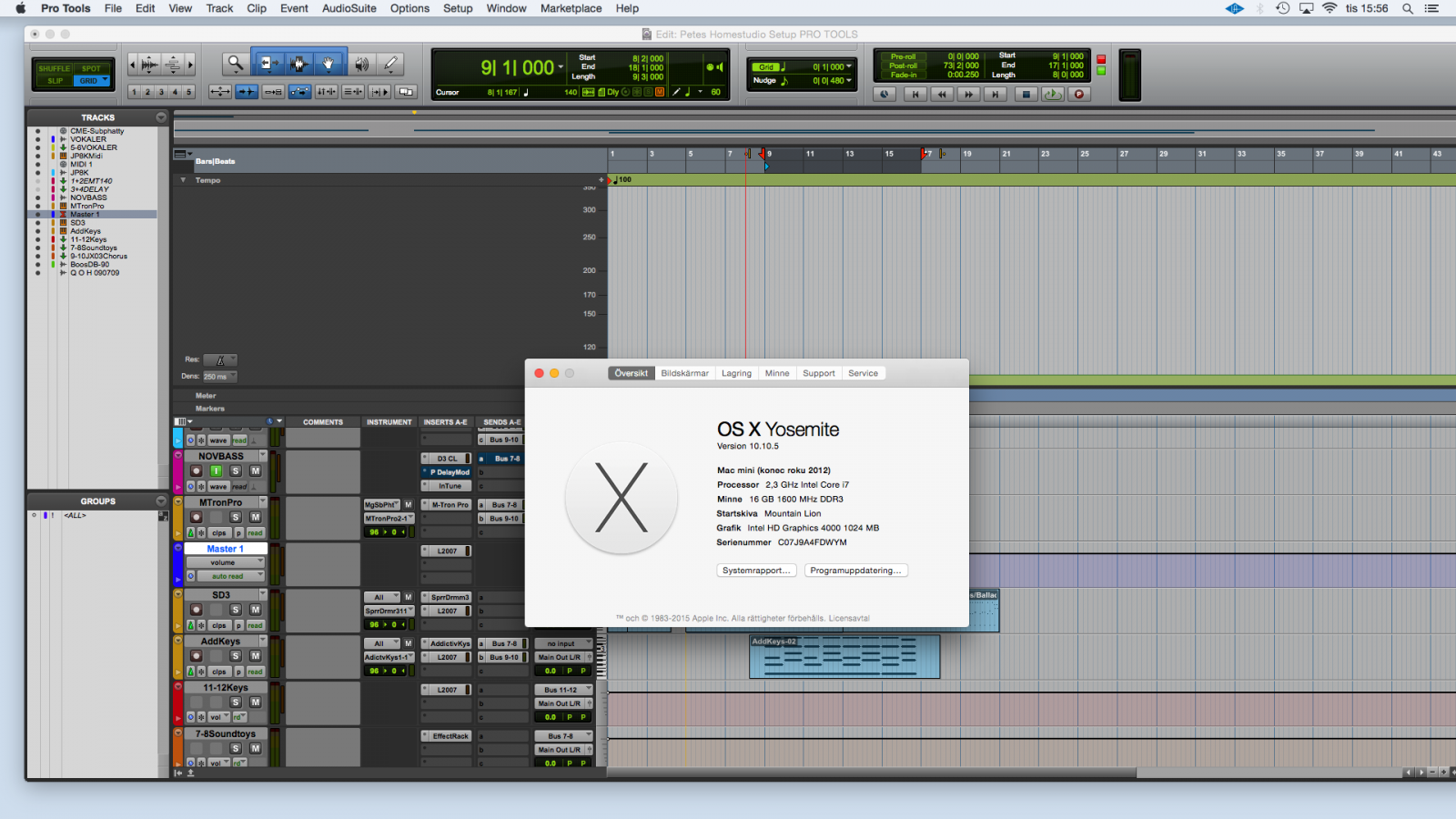Click the Wi-Fi status icon
The height and width of the screenshot is (819, 1456).
(x=1330, y=8)
